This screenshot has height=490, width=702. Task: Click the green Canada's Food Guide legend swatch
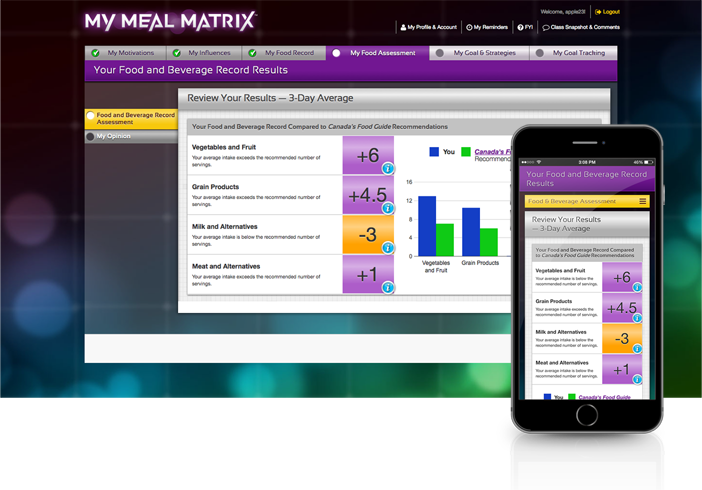(x=466, y=152)
